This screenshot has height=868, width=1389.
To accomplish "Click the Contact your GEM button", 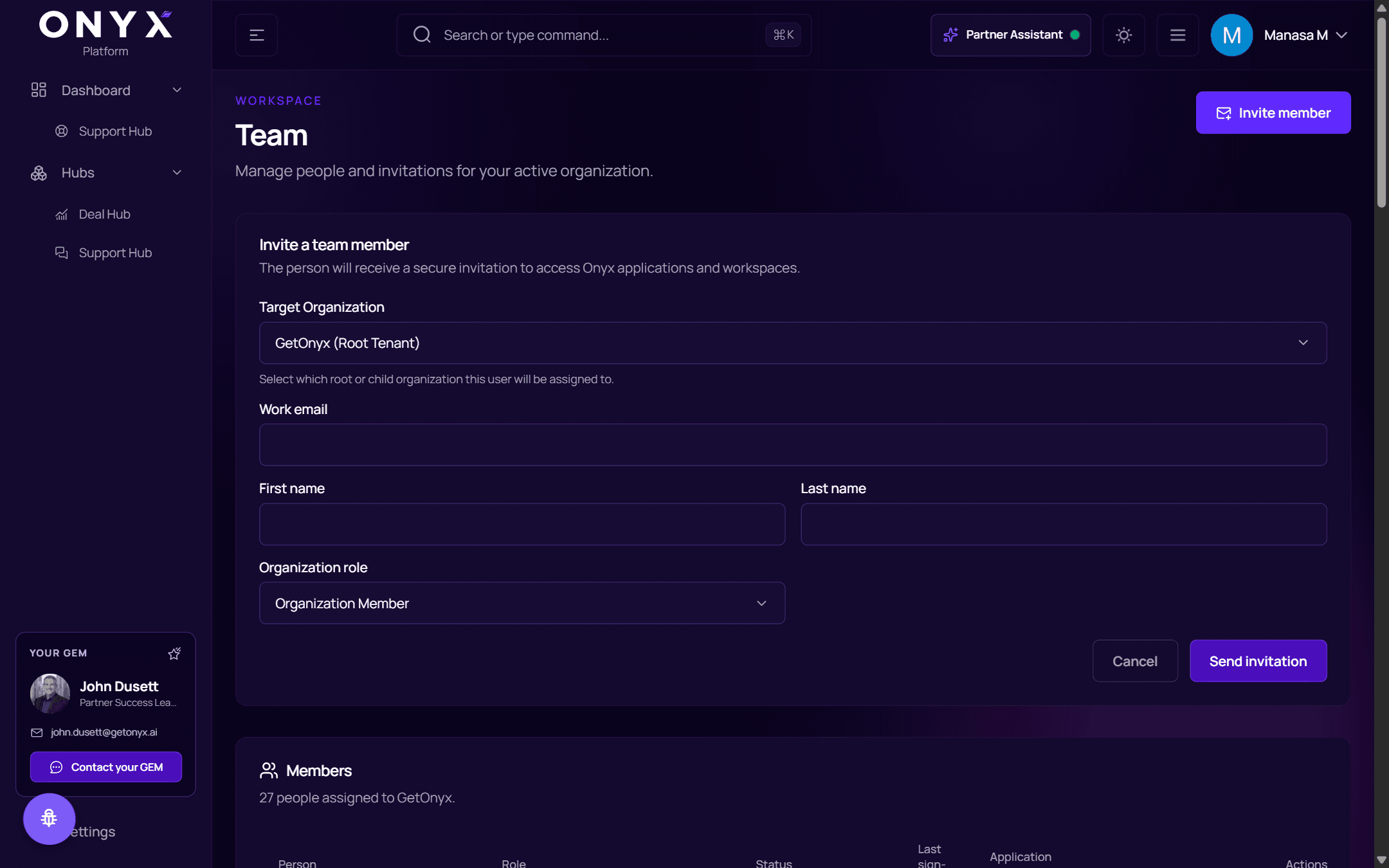I will click(x=106, y=767).
